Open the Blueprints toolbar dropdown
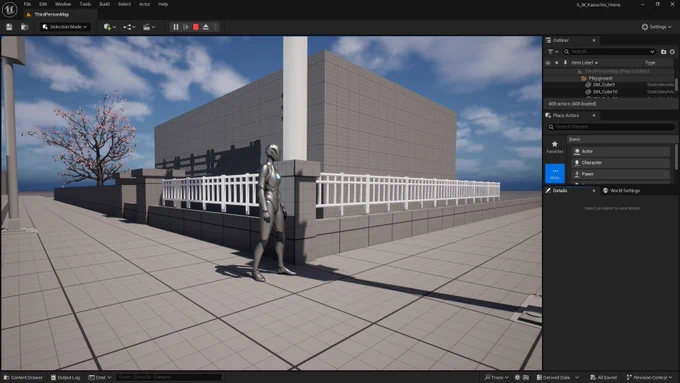680x383 pixels. (x=129, y=27)
